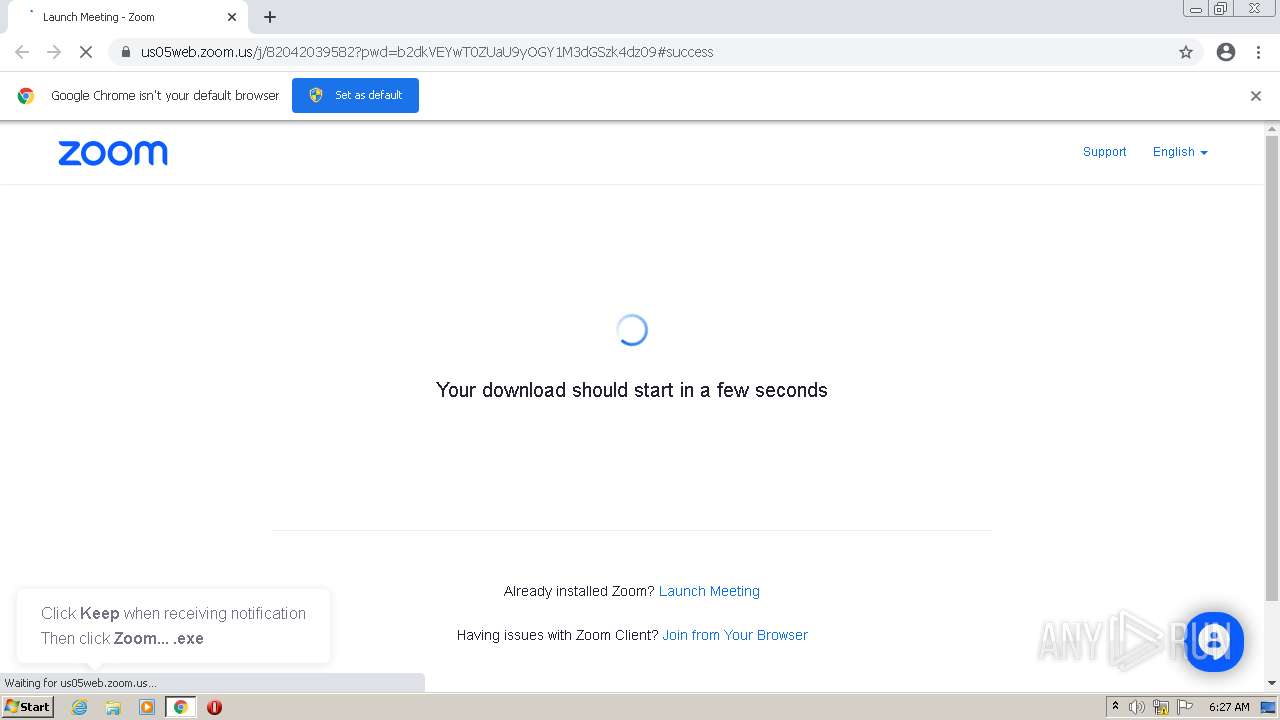Click the network tray icon
The width and height of the screenshot is (1280, 720).
pyautogui.click(x=1162, y=707)
